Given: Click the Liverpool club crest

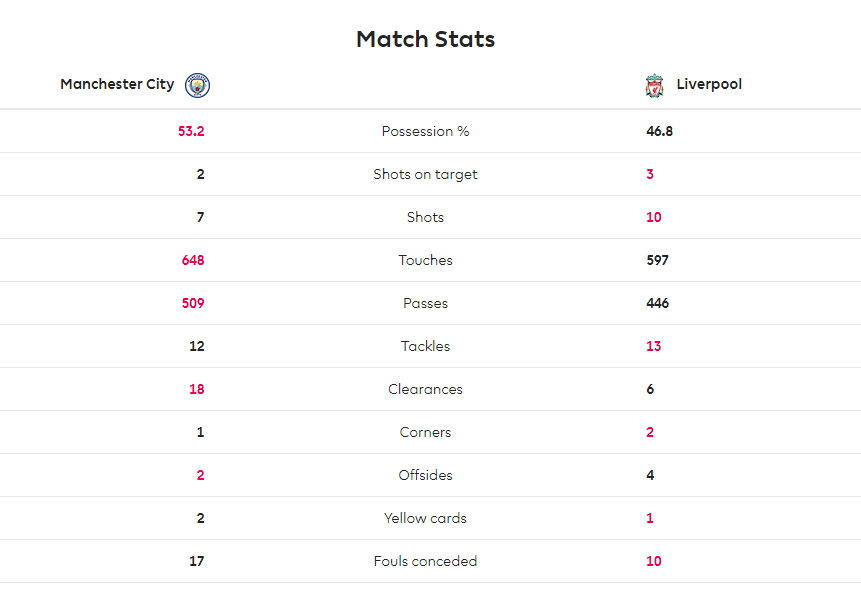Looking at the screenshot, I should (654, 86).
